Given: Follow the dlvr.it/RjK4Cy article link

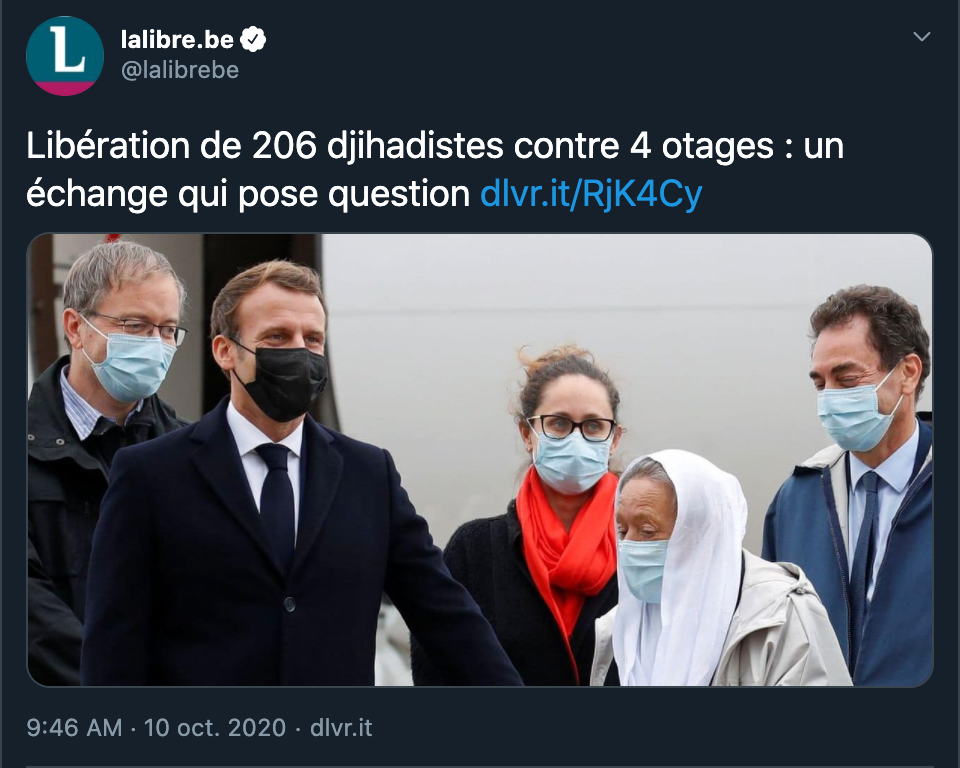Looking at the screenshot, I should click(591, 195).
